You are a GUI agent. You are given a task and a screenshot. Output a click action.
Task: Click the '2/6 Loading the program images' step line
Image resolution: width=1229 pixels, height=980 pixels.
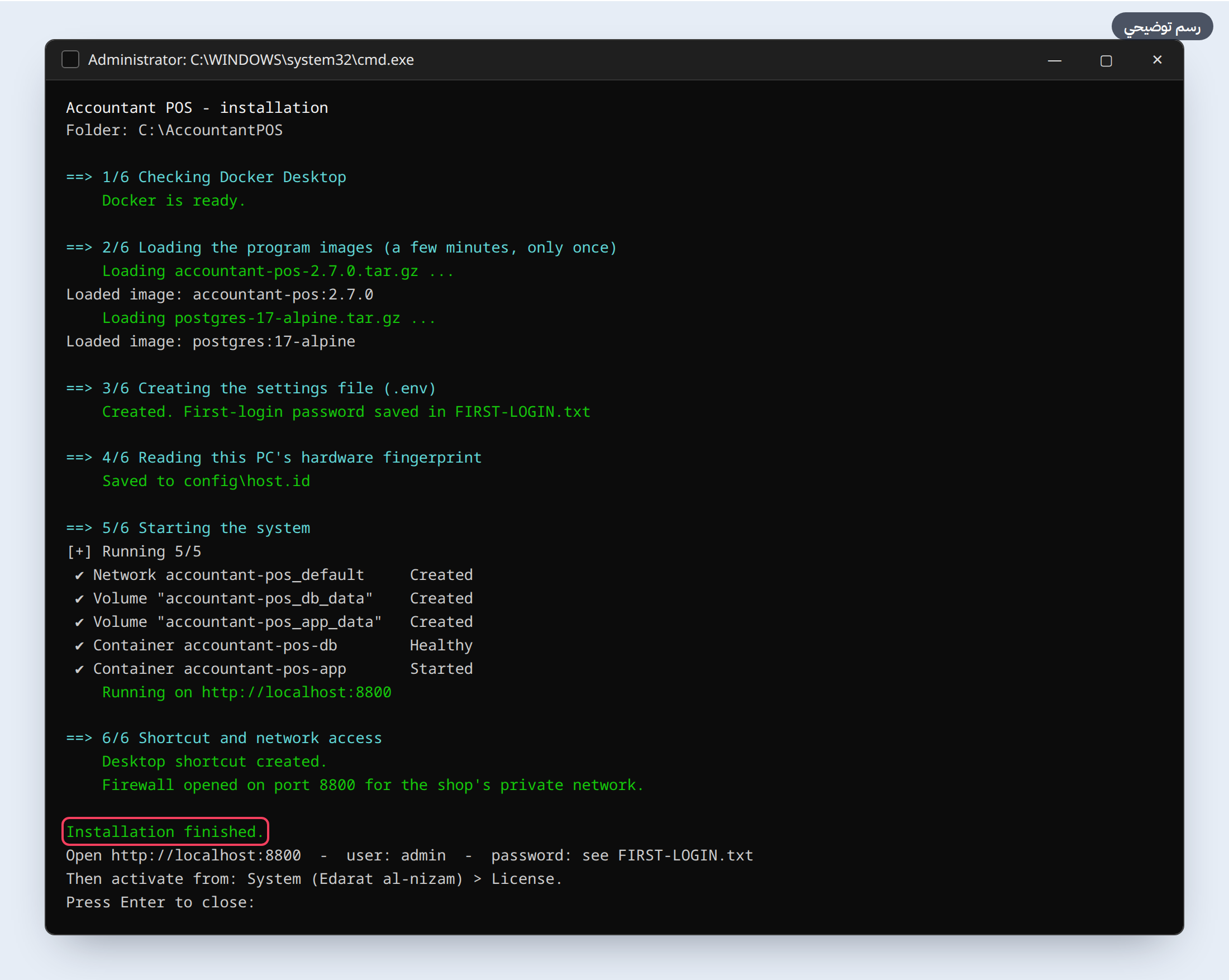[x=341, y=248]
